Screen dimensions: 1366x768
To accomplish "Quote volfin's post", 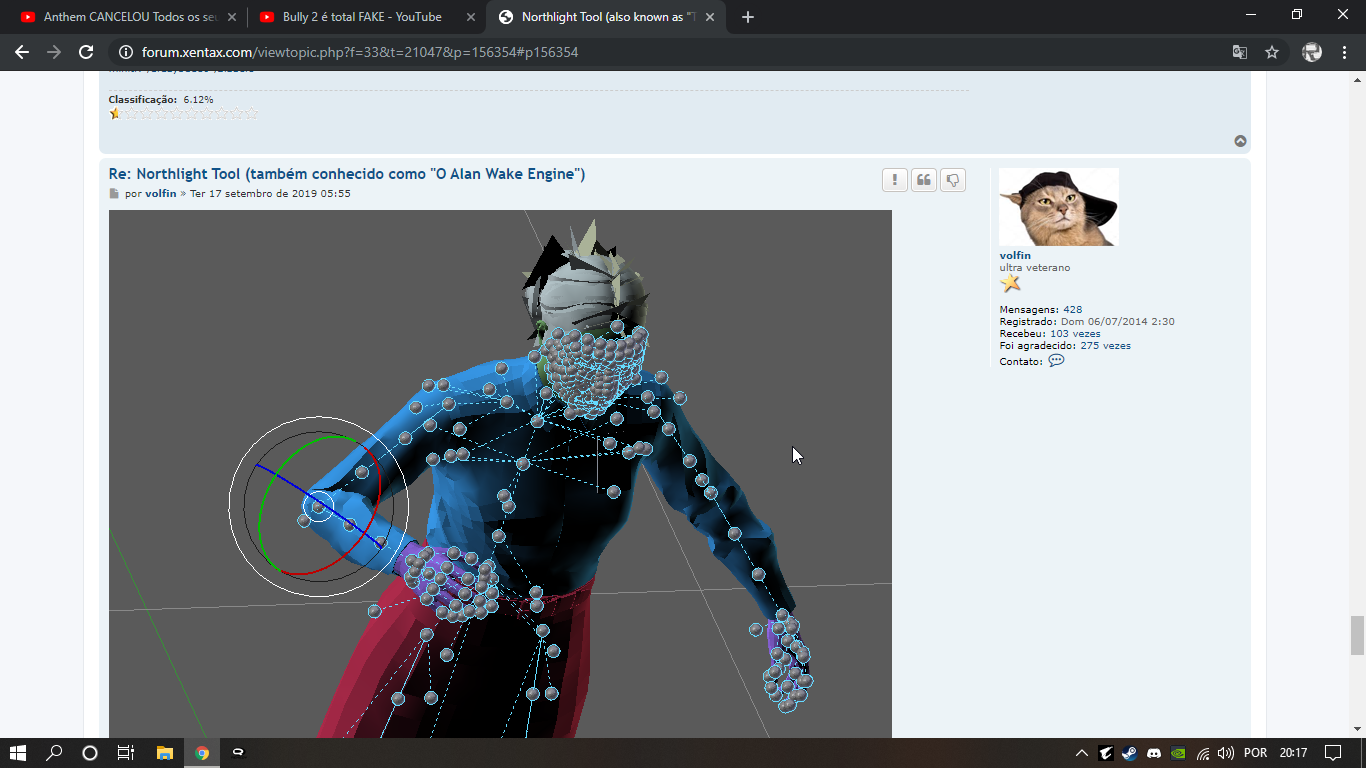I will pos(924,180).
